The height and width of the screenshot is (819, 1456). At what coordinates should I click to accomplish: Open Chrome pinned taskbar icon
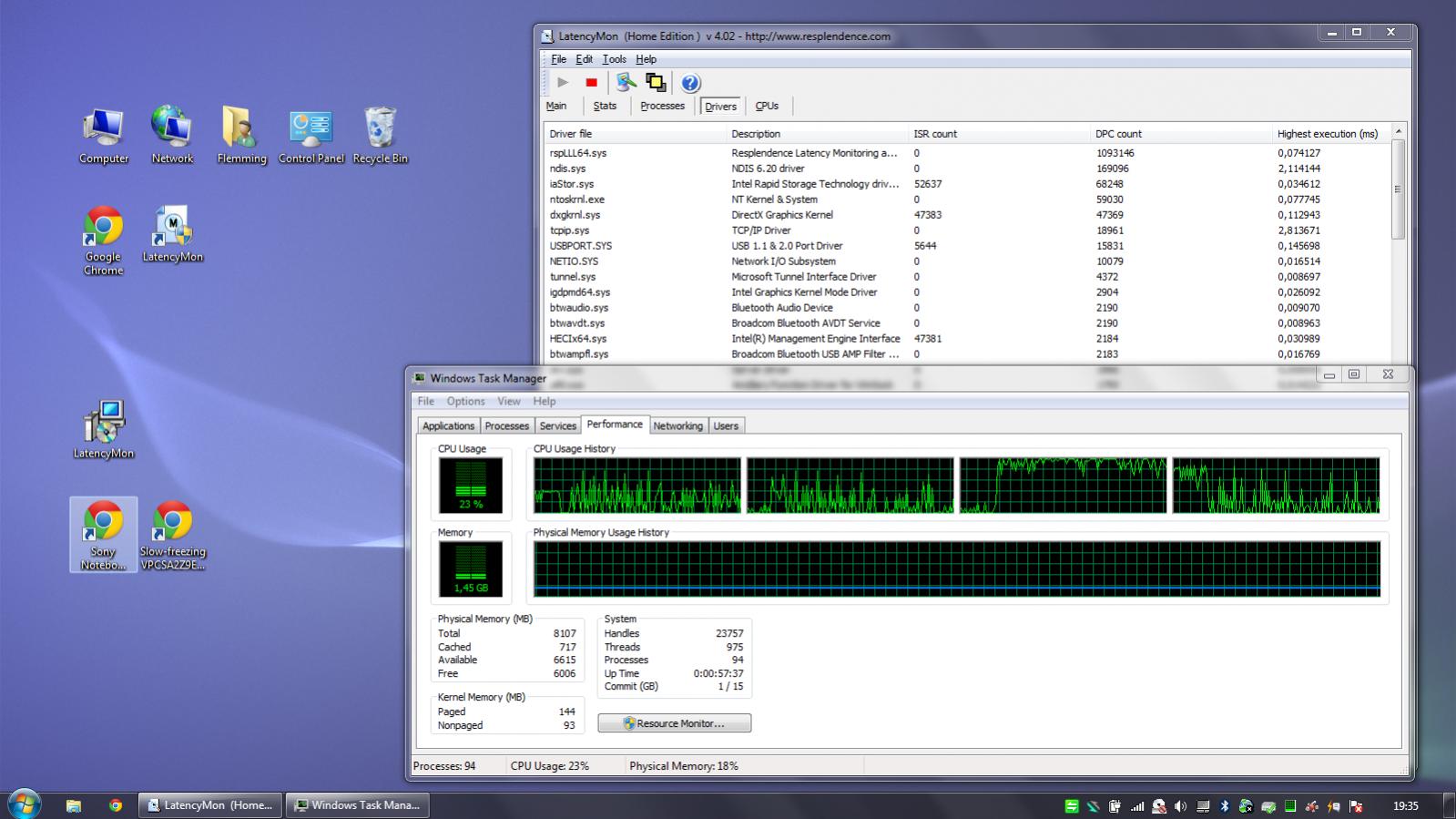(116, 805)
